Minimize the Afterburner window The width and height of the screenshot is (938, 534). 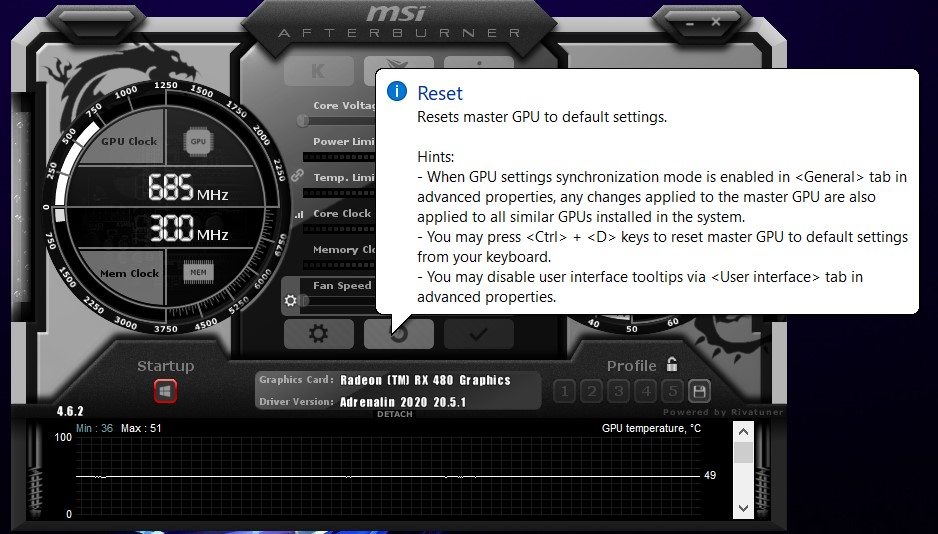pyautogui.click(x=690, y=23)
